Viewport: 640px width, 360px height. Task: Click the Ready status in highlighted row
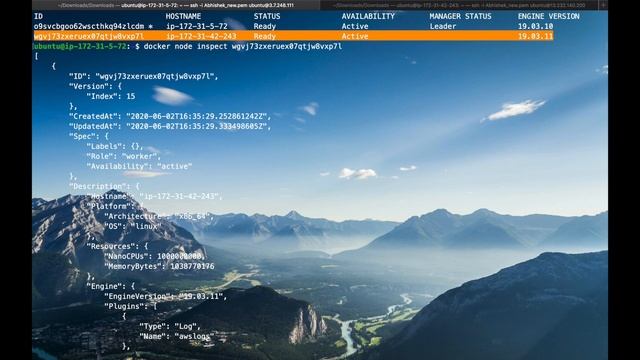click(x=265, y=36)
